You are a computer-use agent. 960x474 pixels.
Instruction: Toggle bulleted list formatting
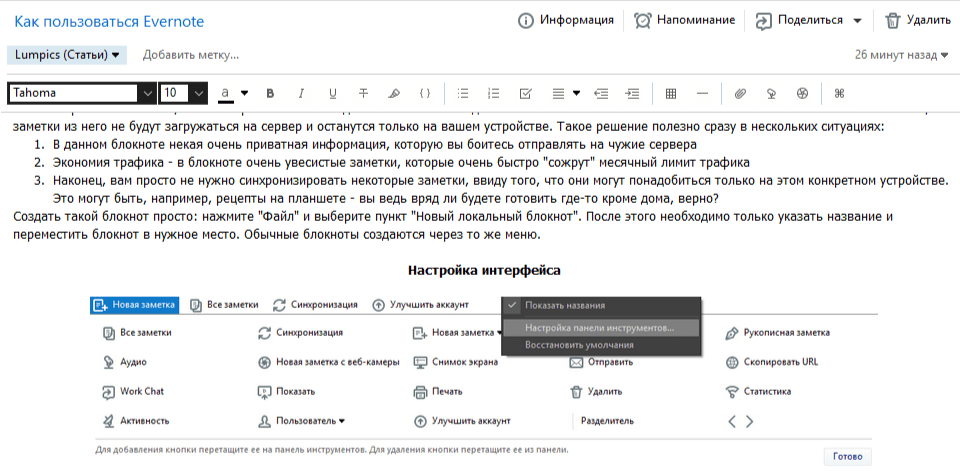(x=462, y=93)
